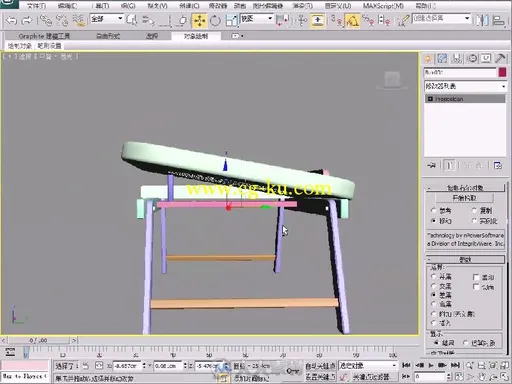Click the Go to End playback button
Viewport: 512px width, 384px height.
(456, 365)
